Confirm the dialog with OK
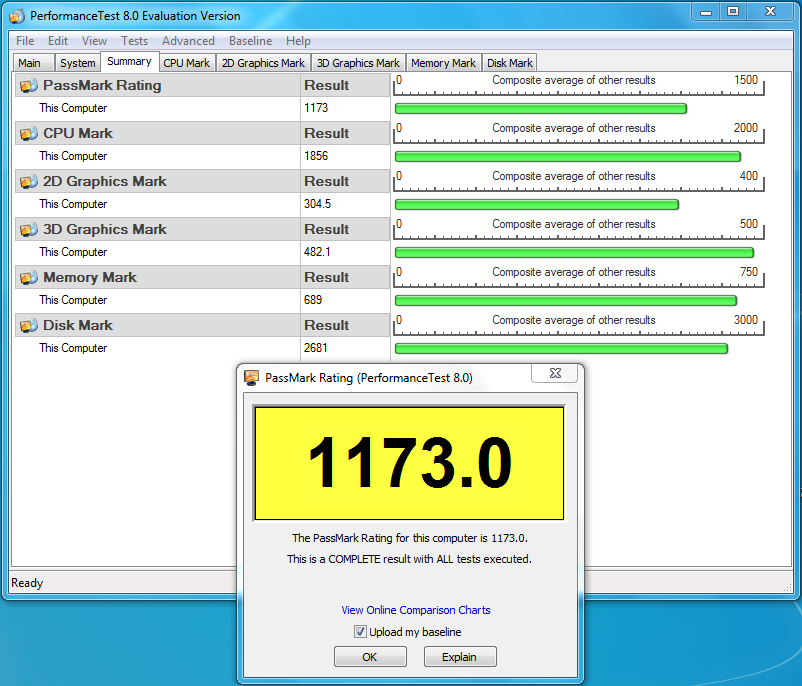 click(x=370, y=657)
